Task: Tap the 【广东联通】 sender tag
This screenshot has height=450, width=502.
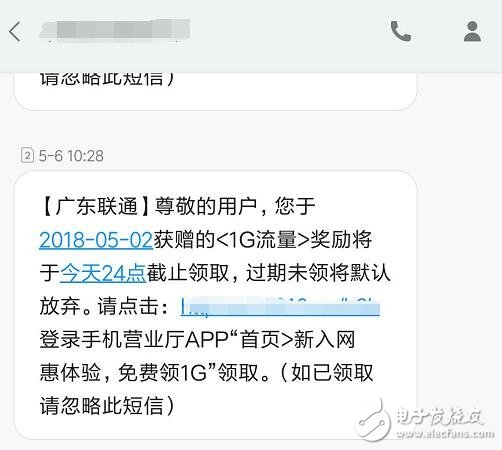Action: 94,206
